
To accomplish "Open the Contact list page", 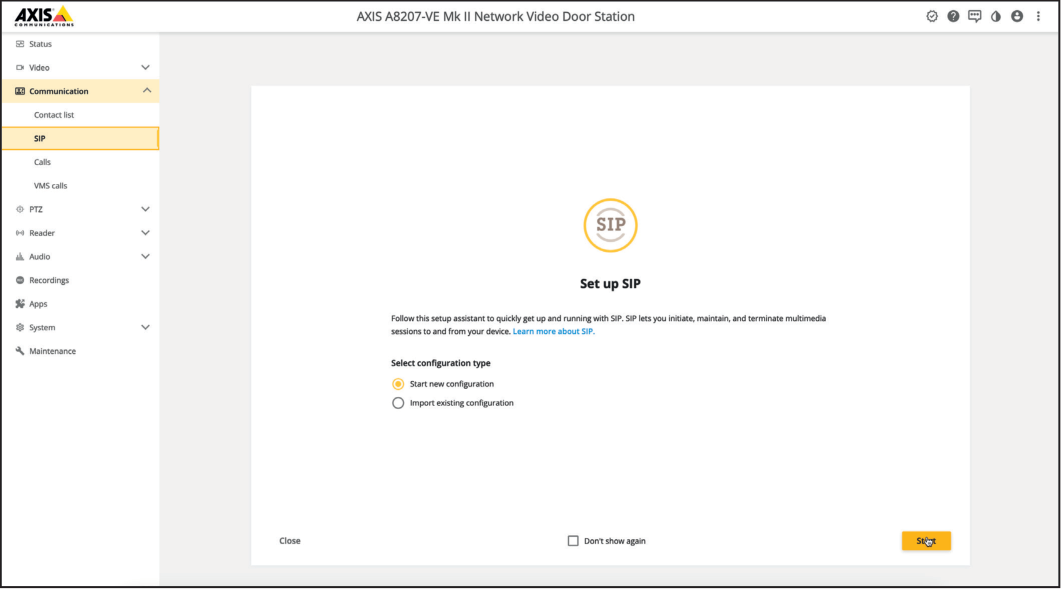I will point(52,114).
